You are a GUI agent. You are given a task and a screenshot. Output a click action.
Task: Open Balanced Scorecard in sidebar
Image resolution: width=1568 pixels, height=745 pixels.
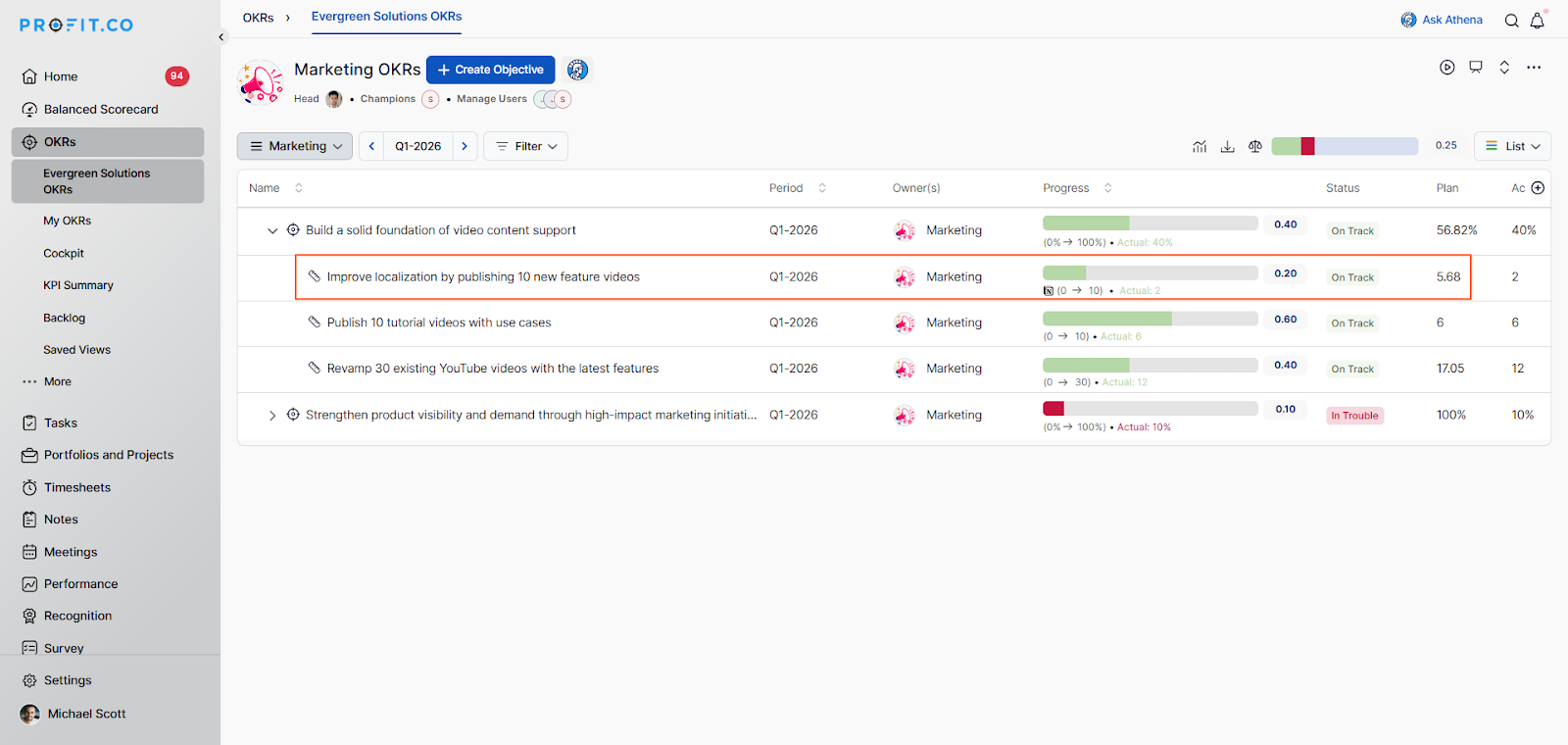click(x=101, y=109)
